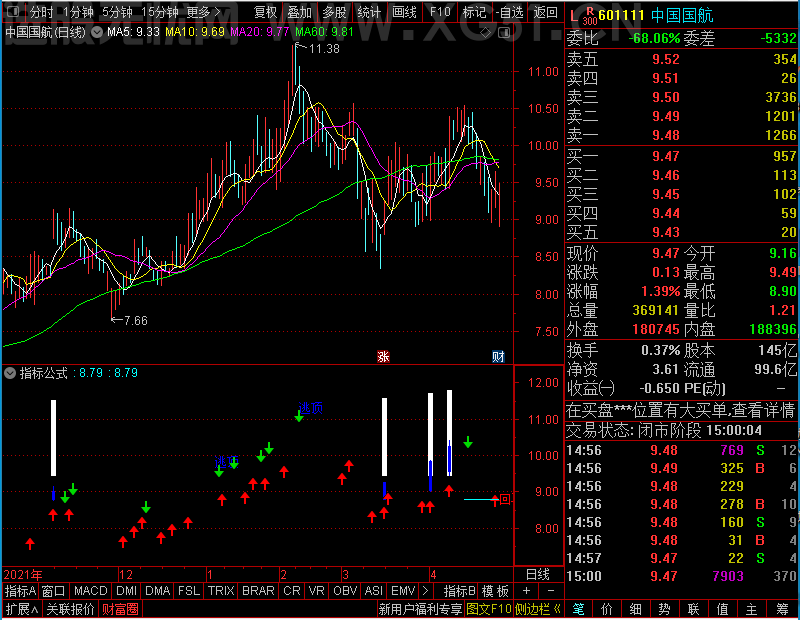Click the panel toggle icon beside the diamond

tap(504, 33)
